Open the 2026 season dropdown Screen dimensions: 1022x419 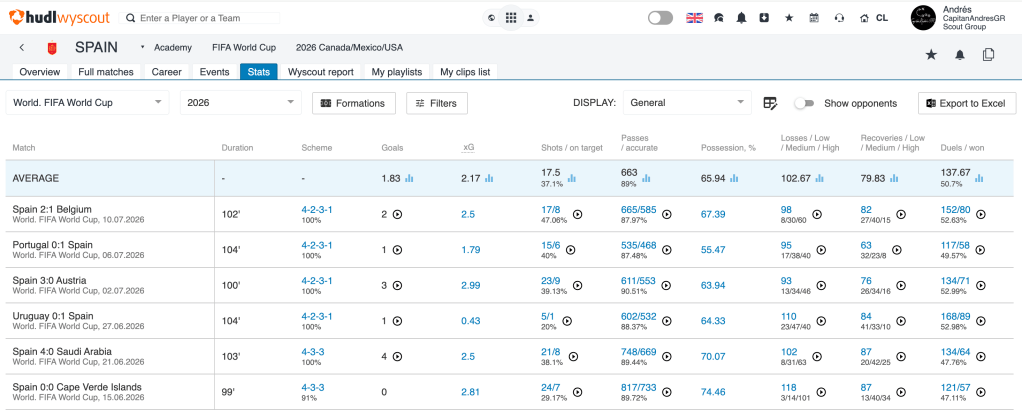click(241, 103)
